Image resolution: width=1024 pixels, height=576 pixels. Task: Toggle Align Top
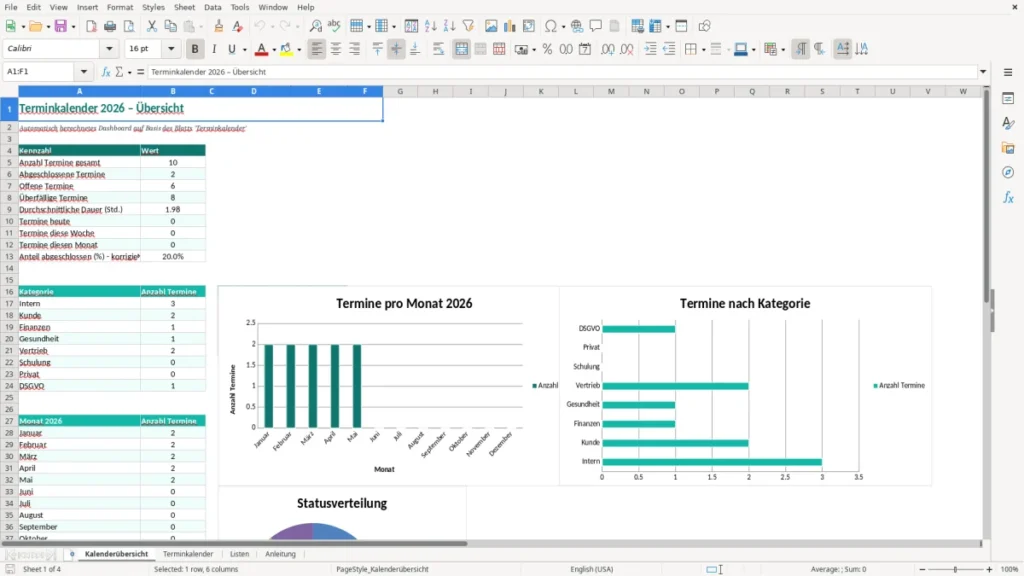(377, 49)
